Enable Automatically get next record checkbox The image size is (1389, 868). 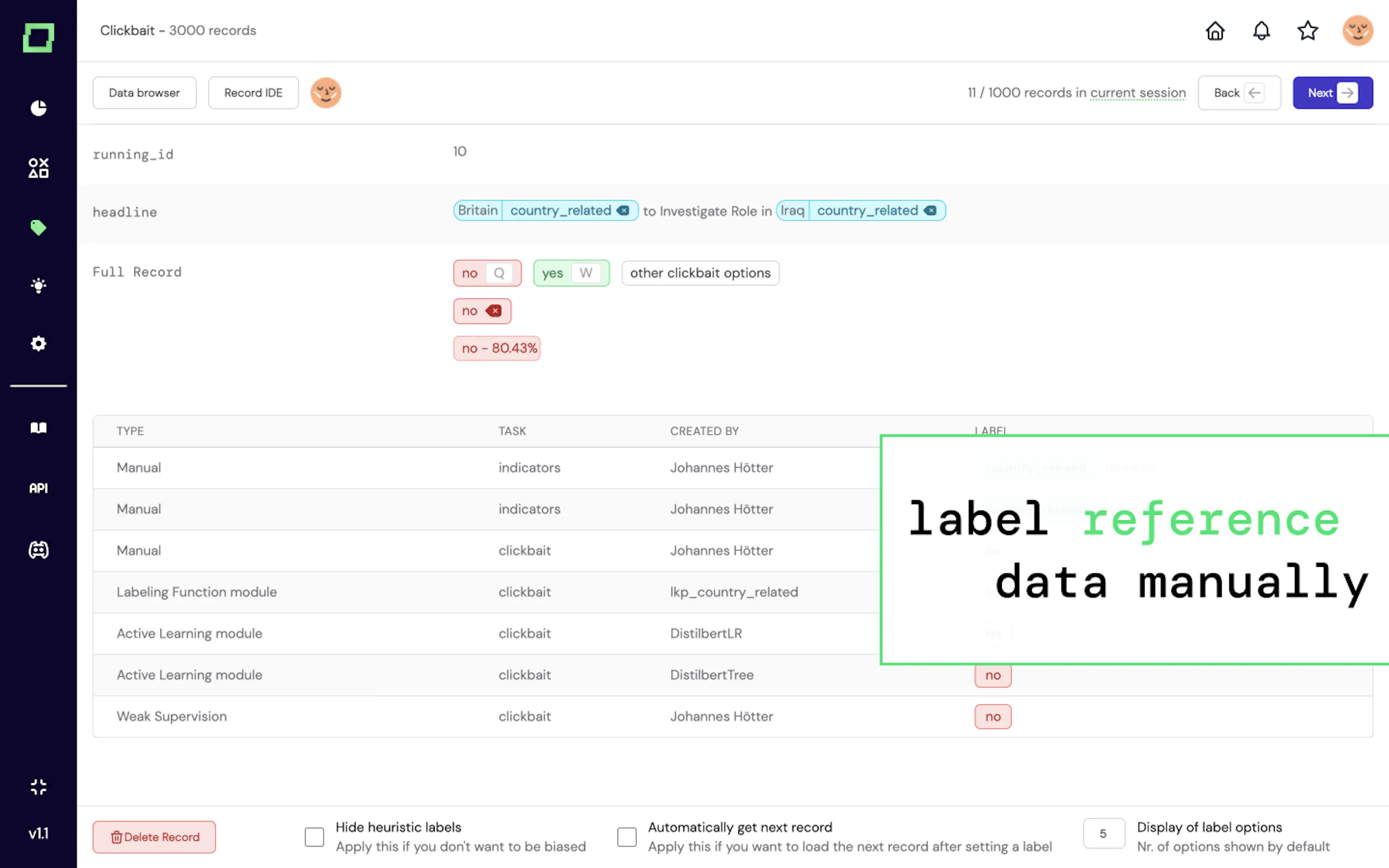[627, 836]
